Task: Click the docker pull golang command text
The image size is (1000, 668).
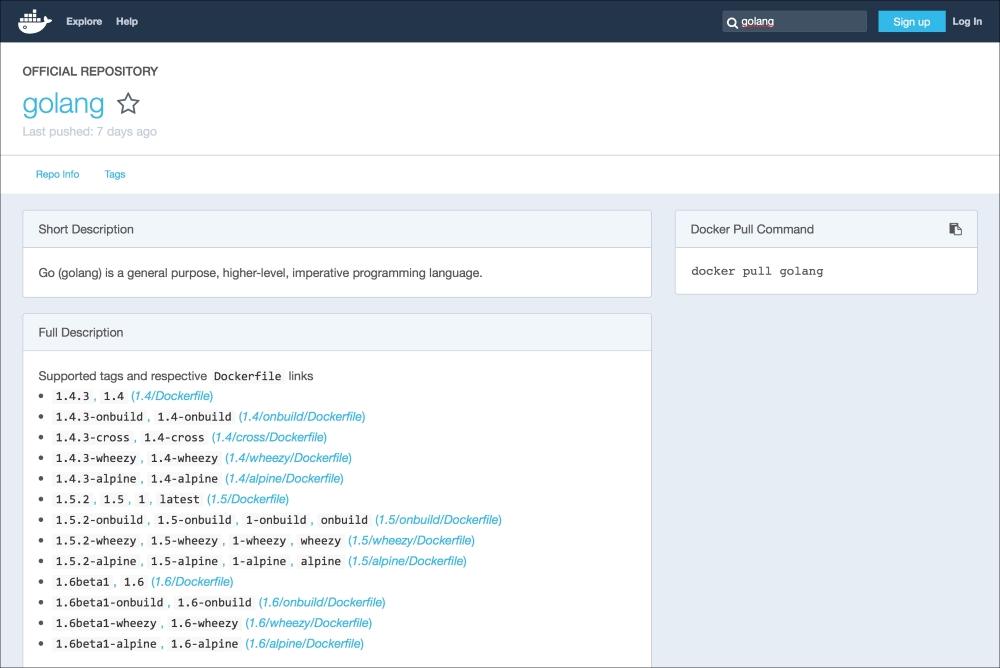Action: click(757, 271)
